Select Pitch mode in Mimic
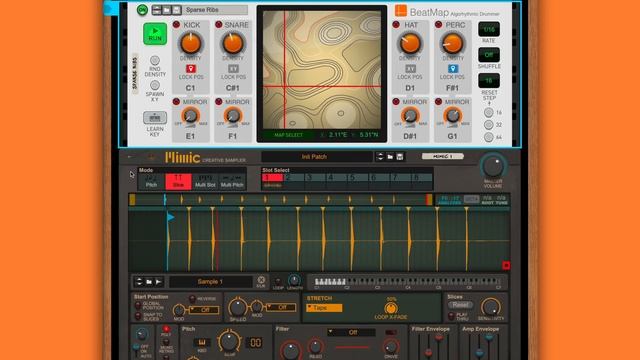This screenshot has width=640, height=360. [x=151, y=181]
